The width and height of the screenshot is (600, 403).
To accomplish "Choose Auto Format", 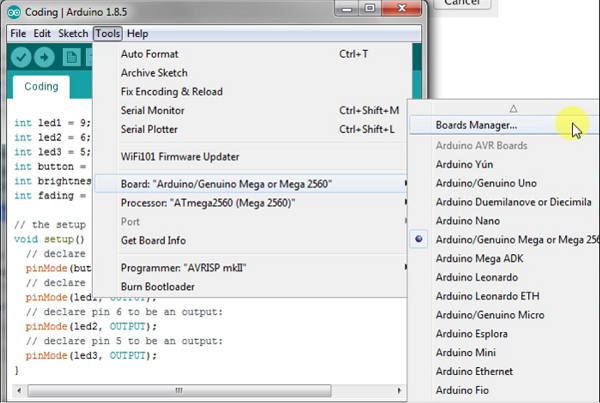I will (251, 54).
